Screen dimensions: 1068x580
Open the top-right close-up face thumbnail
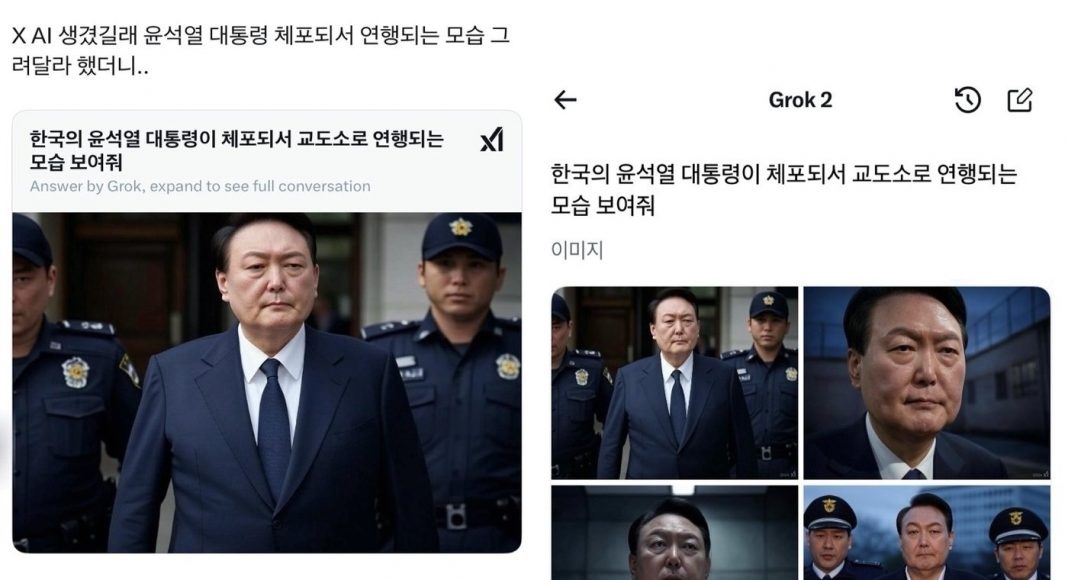(927, 383)
